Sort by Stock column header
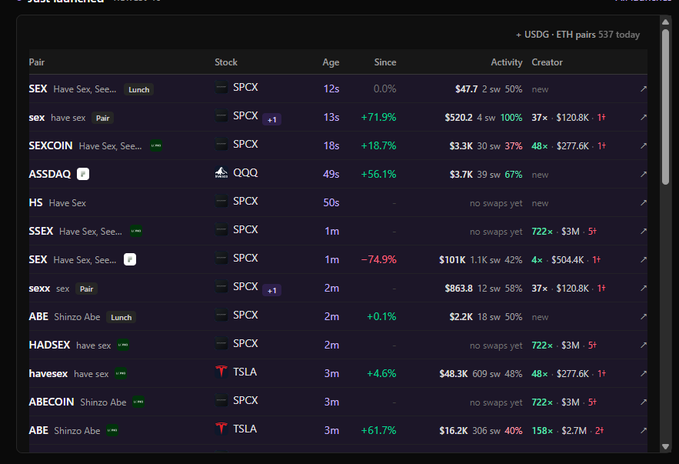679x464 pixels. [x=226, y=62]
